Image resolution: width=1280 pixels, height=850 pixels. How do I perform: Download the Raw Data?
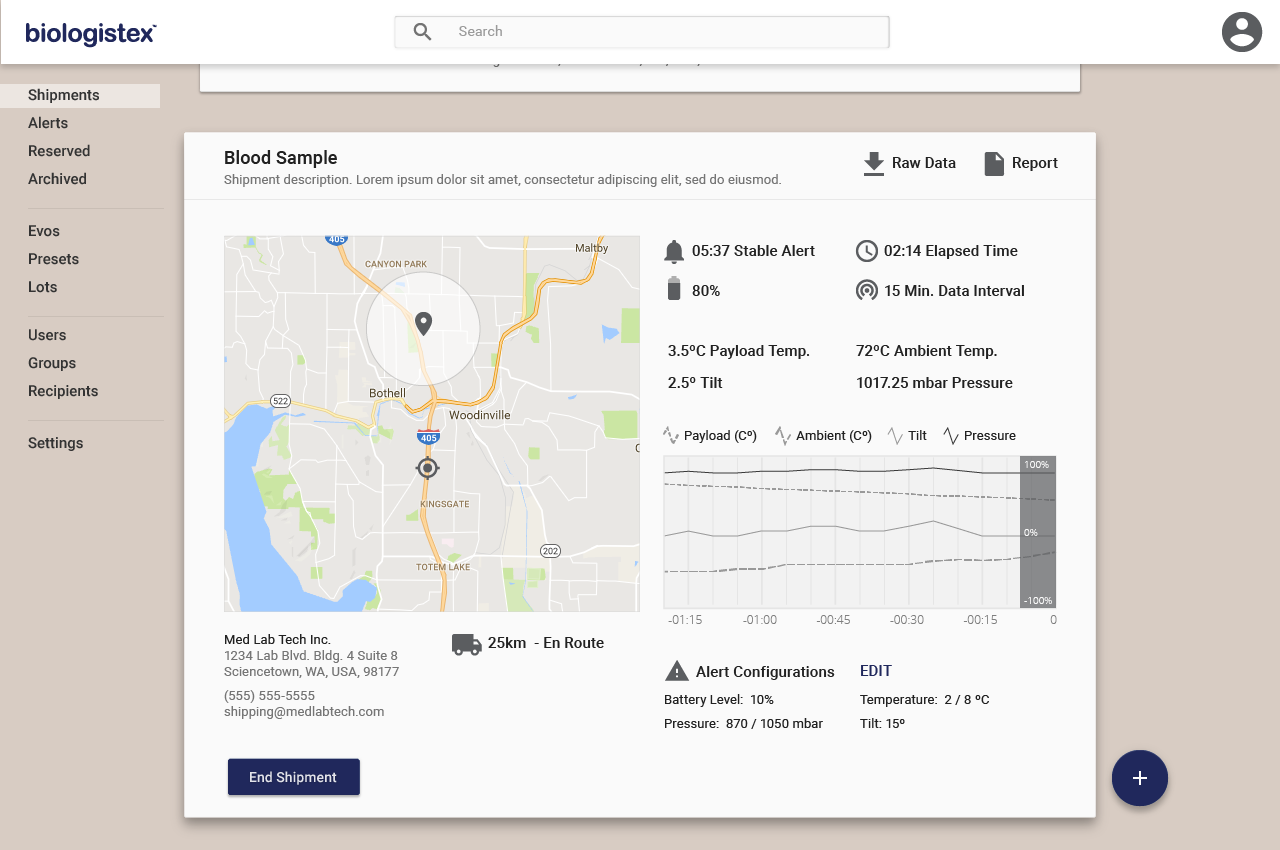pyautogui.click(x=908, y=162)
